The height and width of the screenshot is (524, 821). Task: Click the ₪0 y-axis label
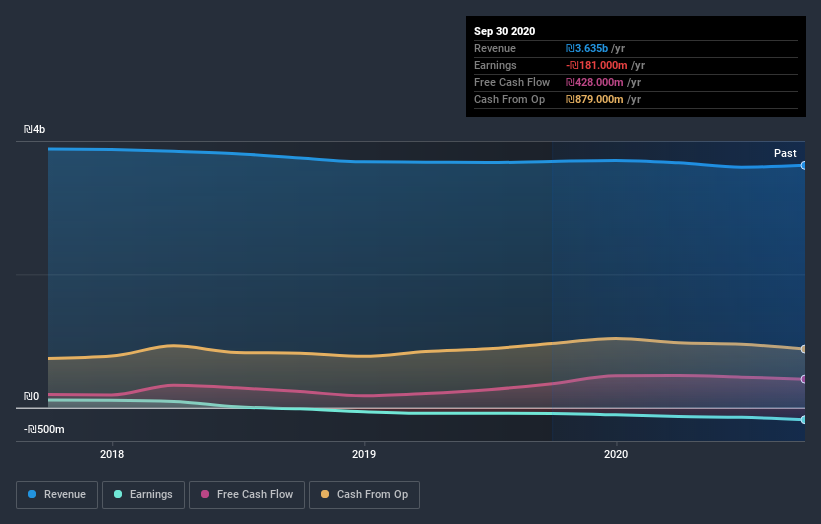[31, 396]
